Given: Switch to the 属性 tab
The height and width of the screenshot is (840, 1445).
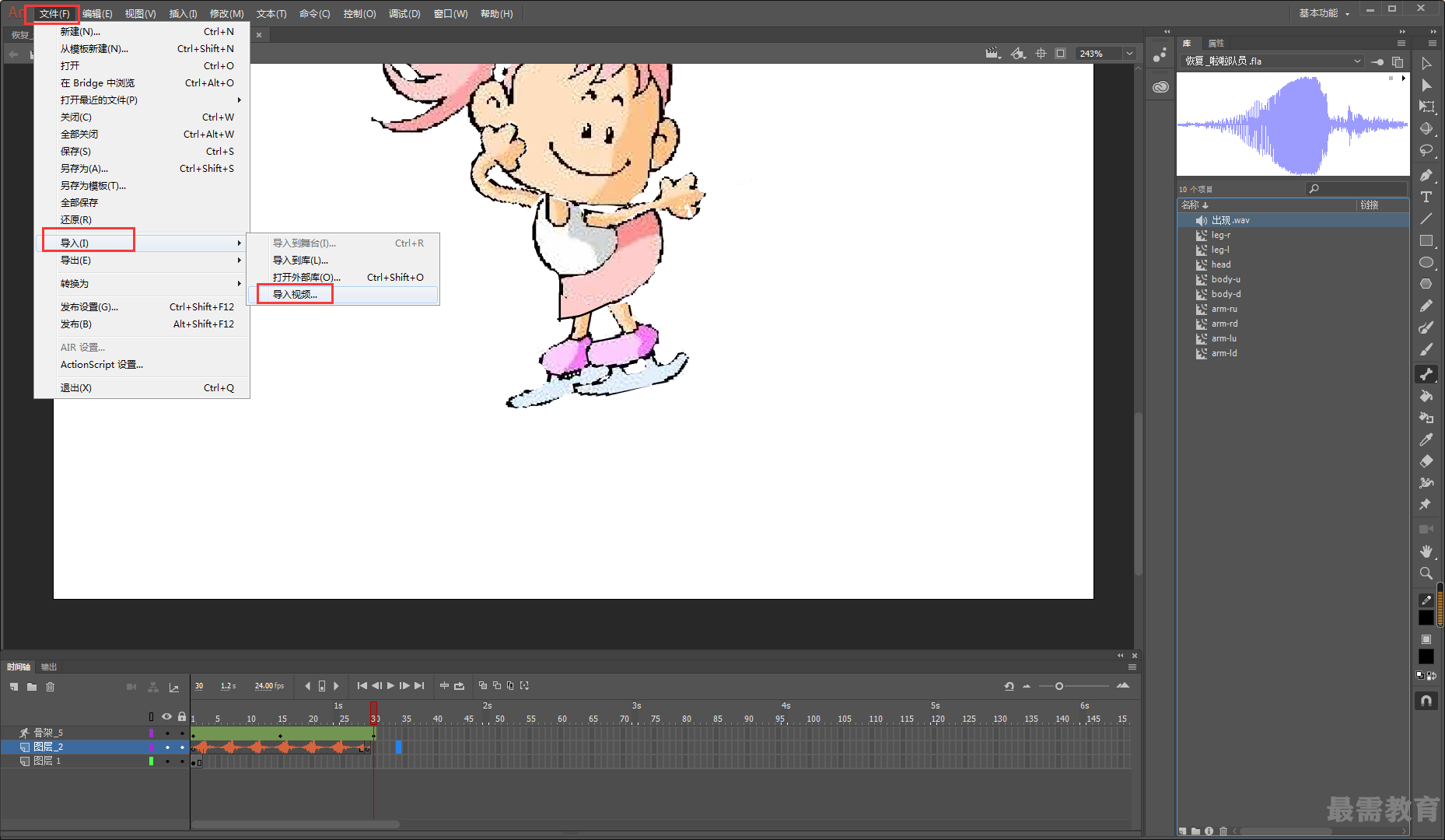Looking at the screenshot, I should pyautogui.click(x=1216, y=43).
